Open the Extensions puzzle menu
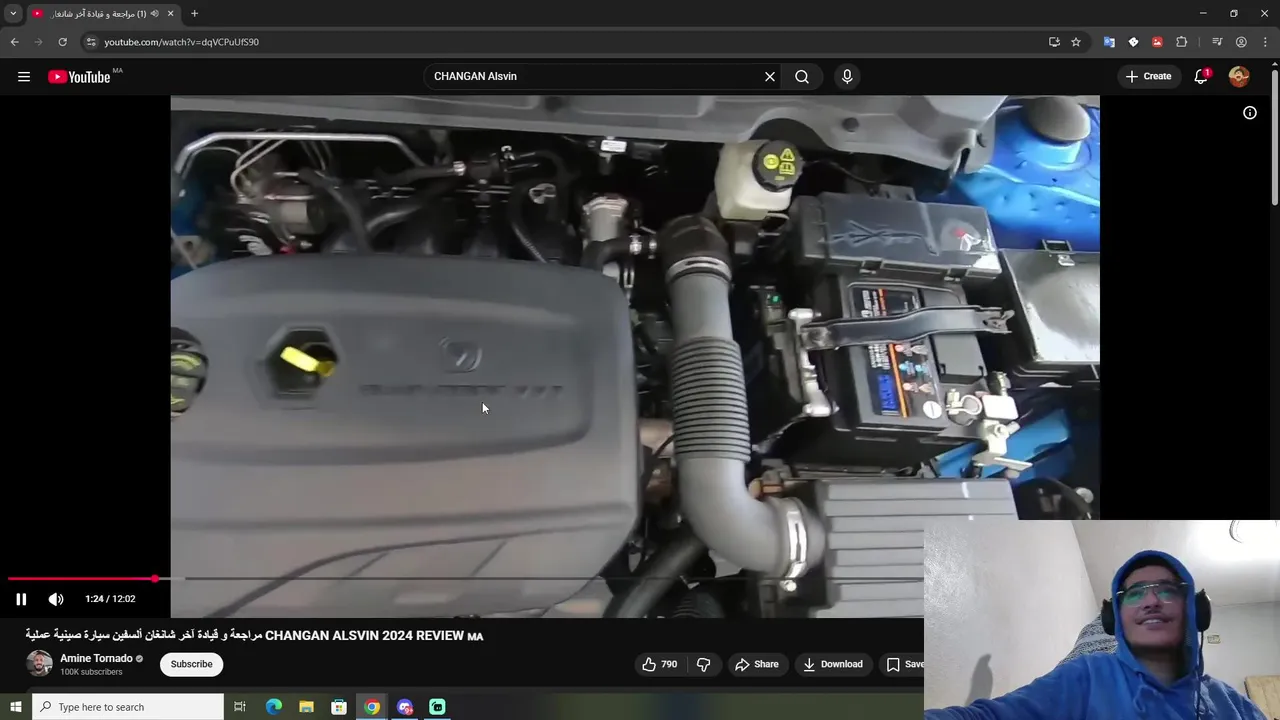The image size is (1280, 720). click(1181, 42)
